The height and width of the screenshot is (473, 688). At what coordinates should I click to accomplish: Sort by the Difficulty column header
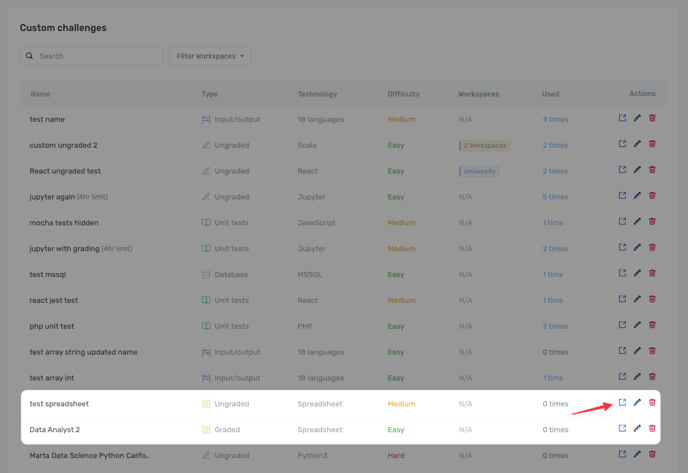(403, 94)
